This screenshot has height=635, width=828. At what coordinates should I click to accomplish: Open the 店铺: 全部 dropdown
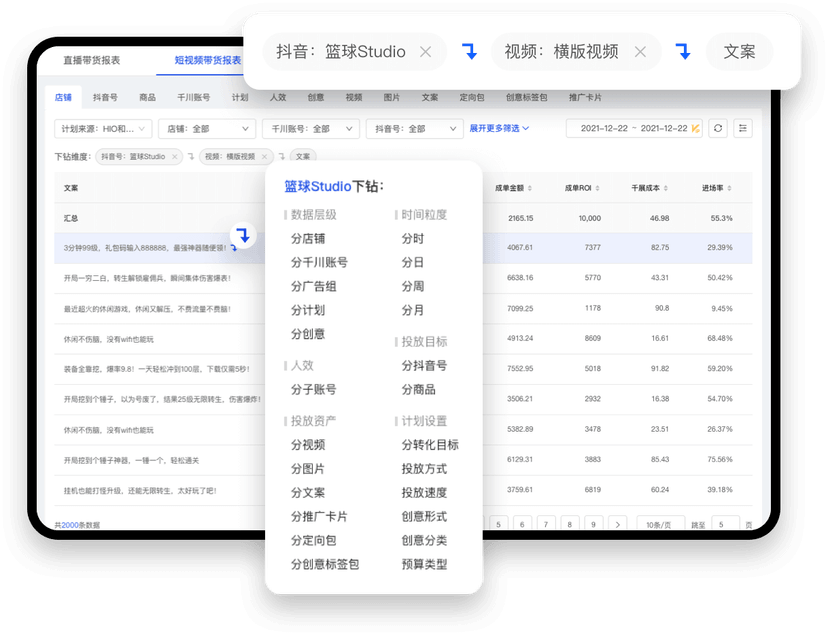(x=207, y=129)
